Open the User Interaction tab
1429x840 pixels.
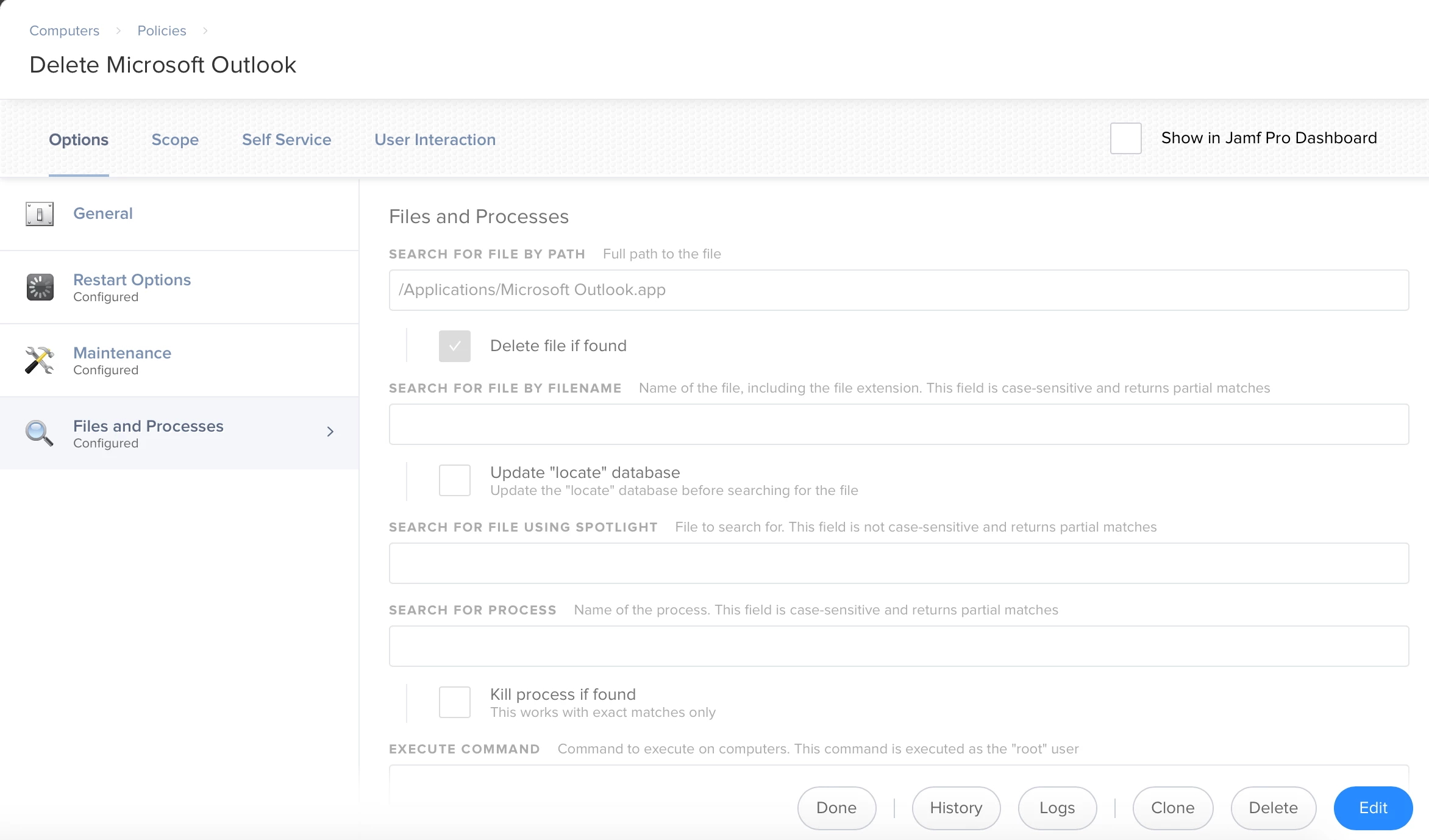[435, 140]
